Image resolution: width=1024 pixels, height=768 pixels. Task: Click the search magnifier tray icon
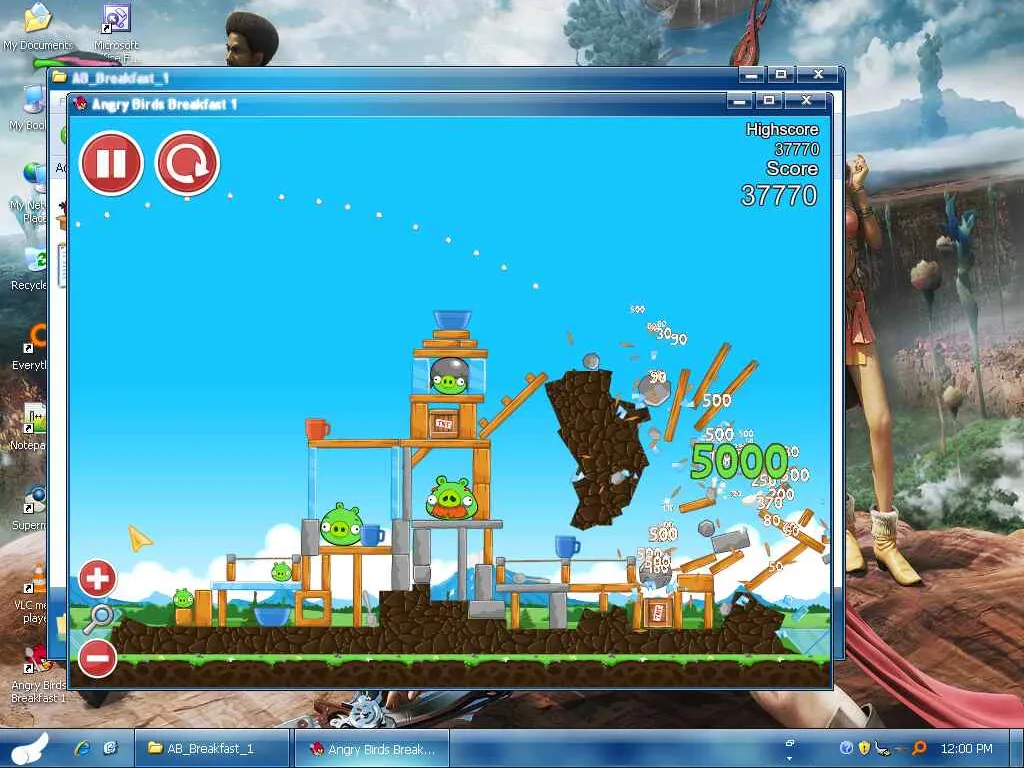920,748
